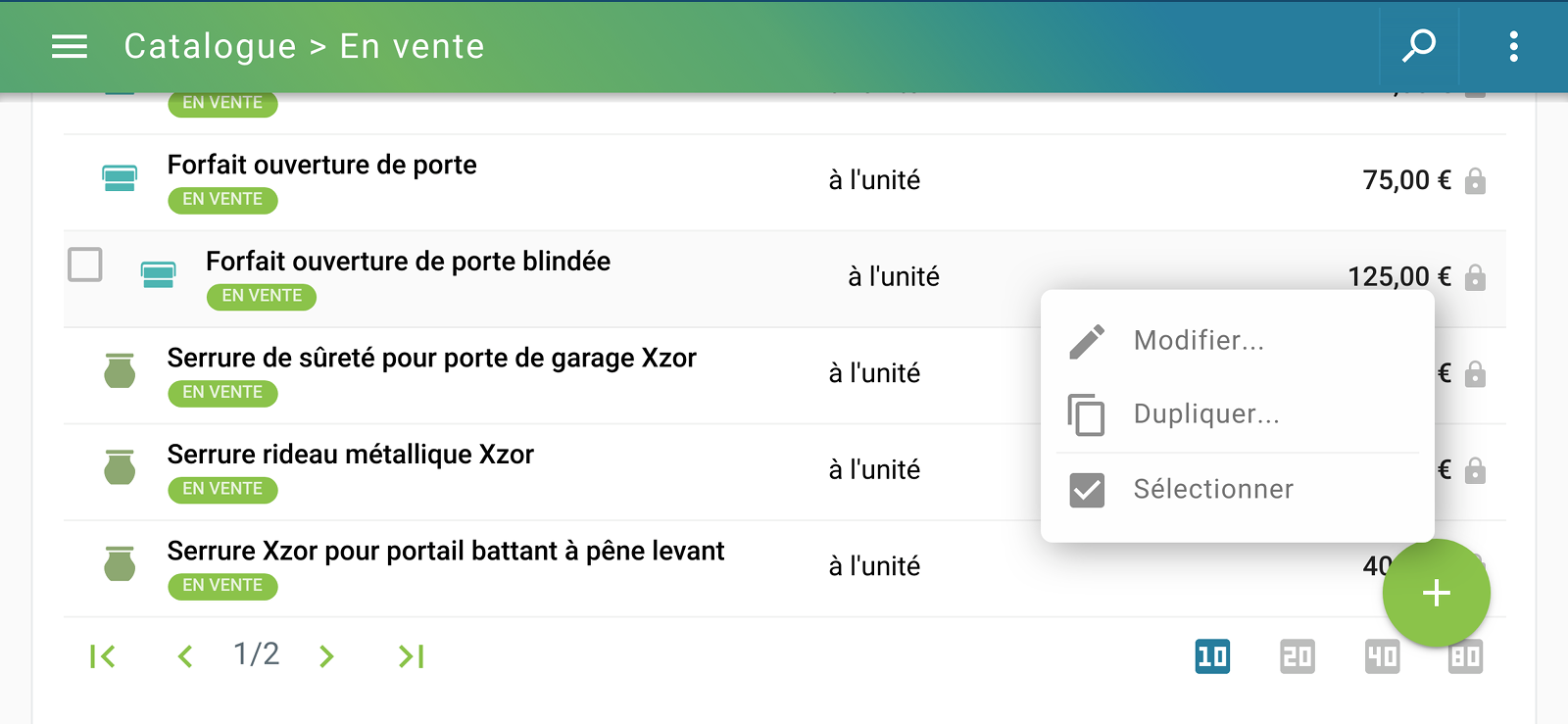Go to first page with skip-back chevron
Viewport: 1568px width, 724px height.
coord(105,655)
